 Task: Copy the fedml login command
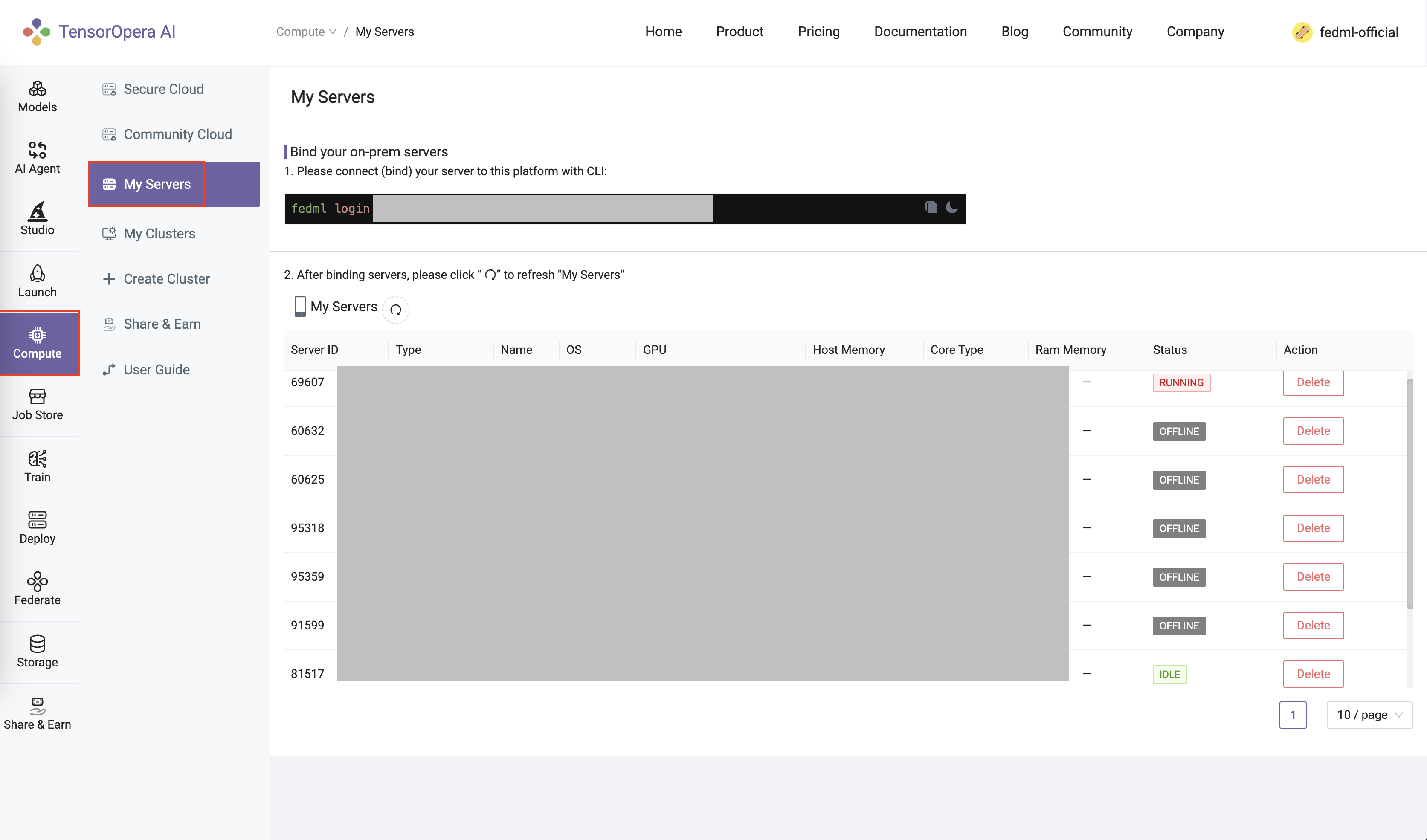pos(931,208)
